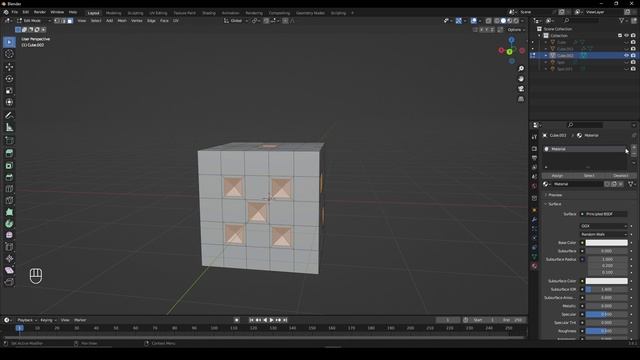Open the Modifiers wrench properties tab
640x360 pixels.
point(534,220)
